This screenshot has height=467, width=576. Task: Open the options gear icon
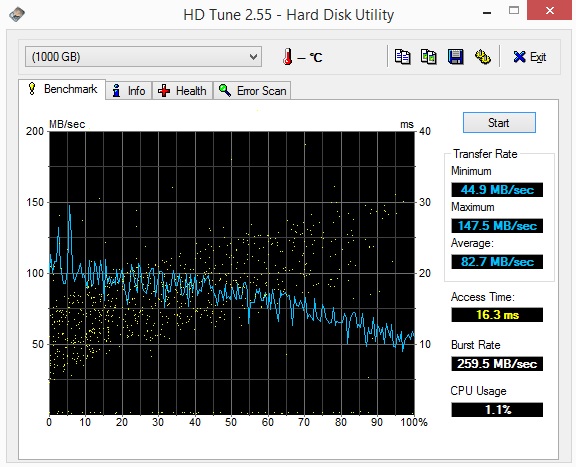pos(482,57)
